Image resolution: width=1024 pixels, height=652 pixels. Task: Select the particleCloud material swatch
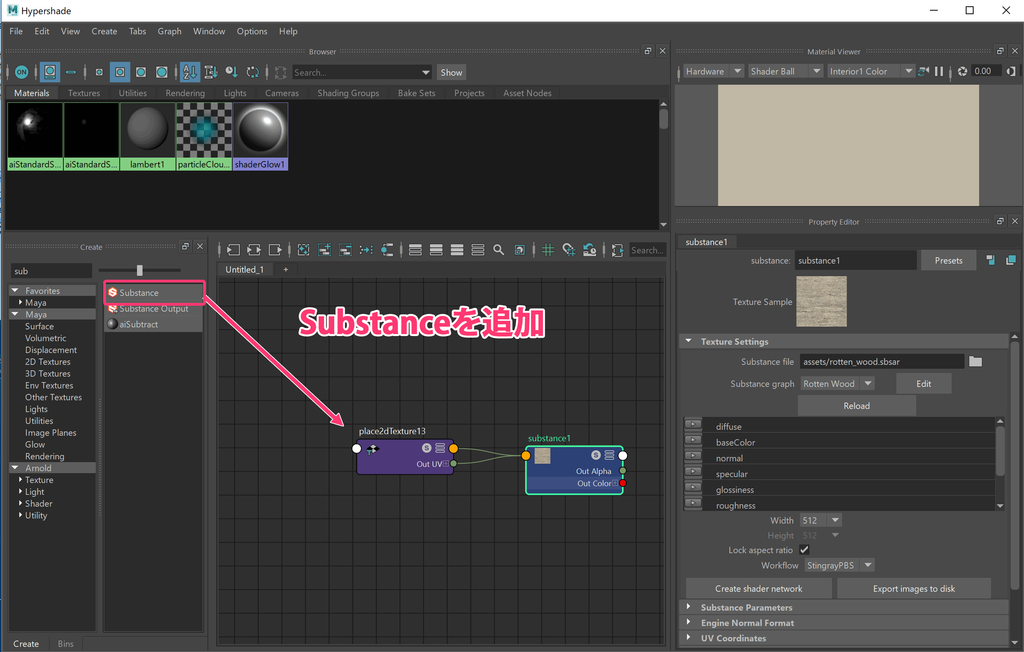(x=204, y=137)
